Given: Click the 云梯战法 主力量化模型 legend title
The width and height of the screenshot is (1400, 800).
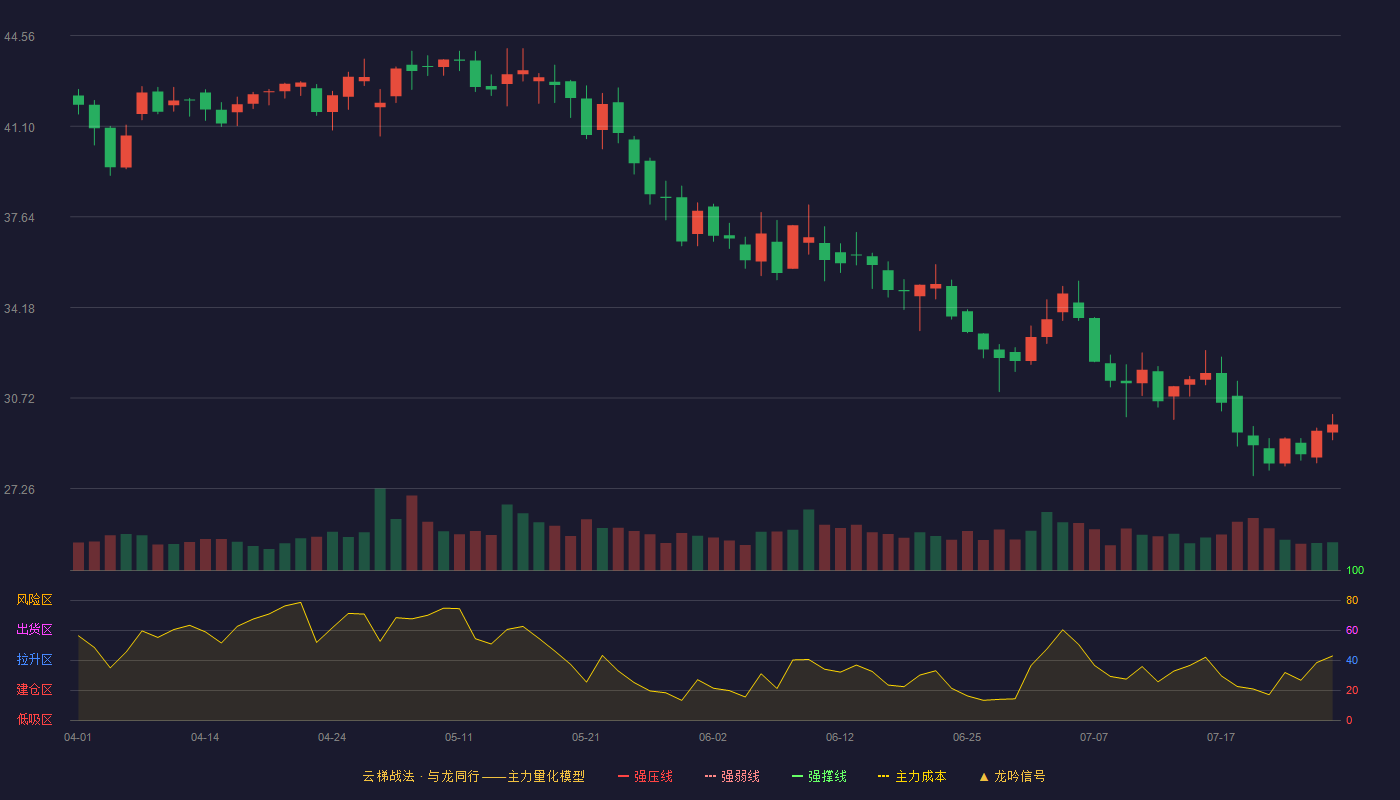Looking at the screenshot, I should coord(473,776).
